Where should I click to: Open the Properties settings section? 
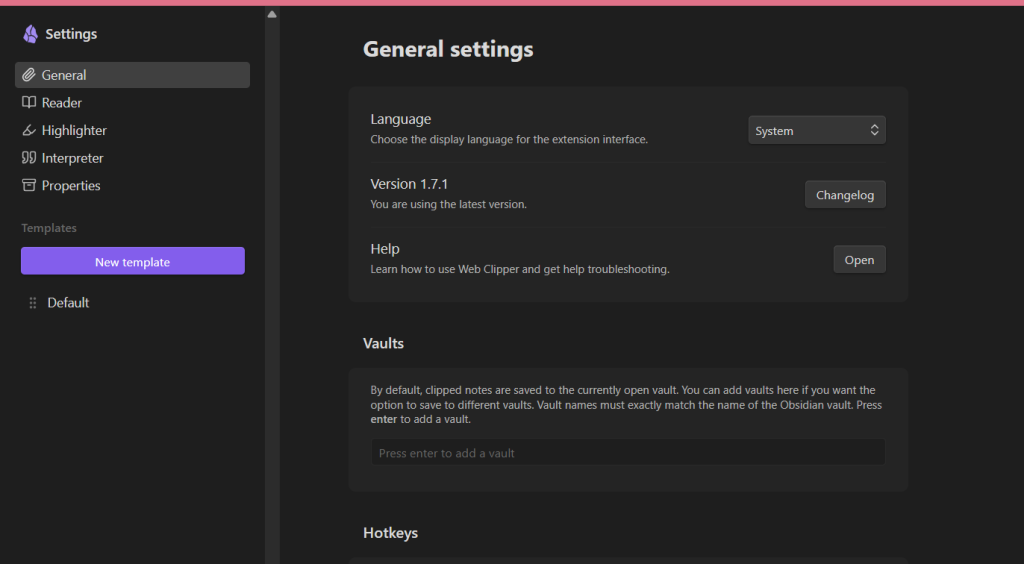point(133,185)
